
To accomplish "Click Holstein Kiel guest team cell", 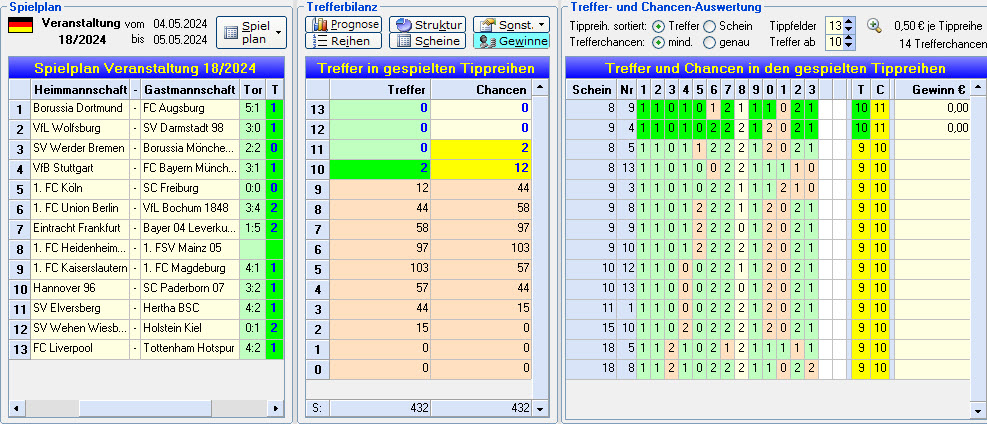I will click(189, 328).
